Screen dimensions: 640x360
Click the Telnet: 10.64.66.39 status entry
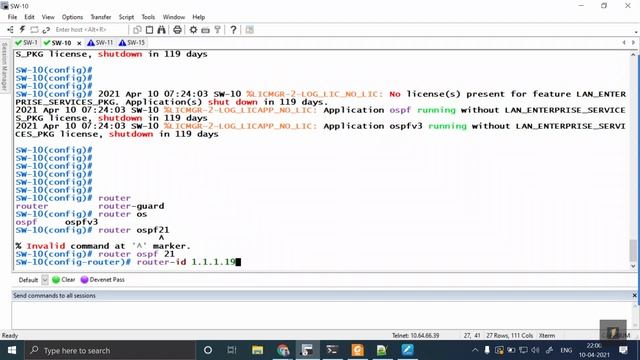[x=415, y=336]
